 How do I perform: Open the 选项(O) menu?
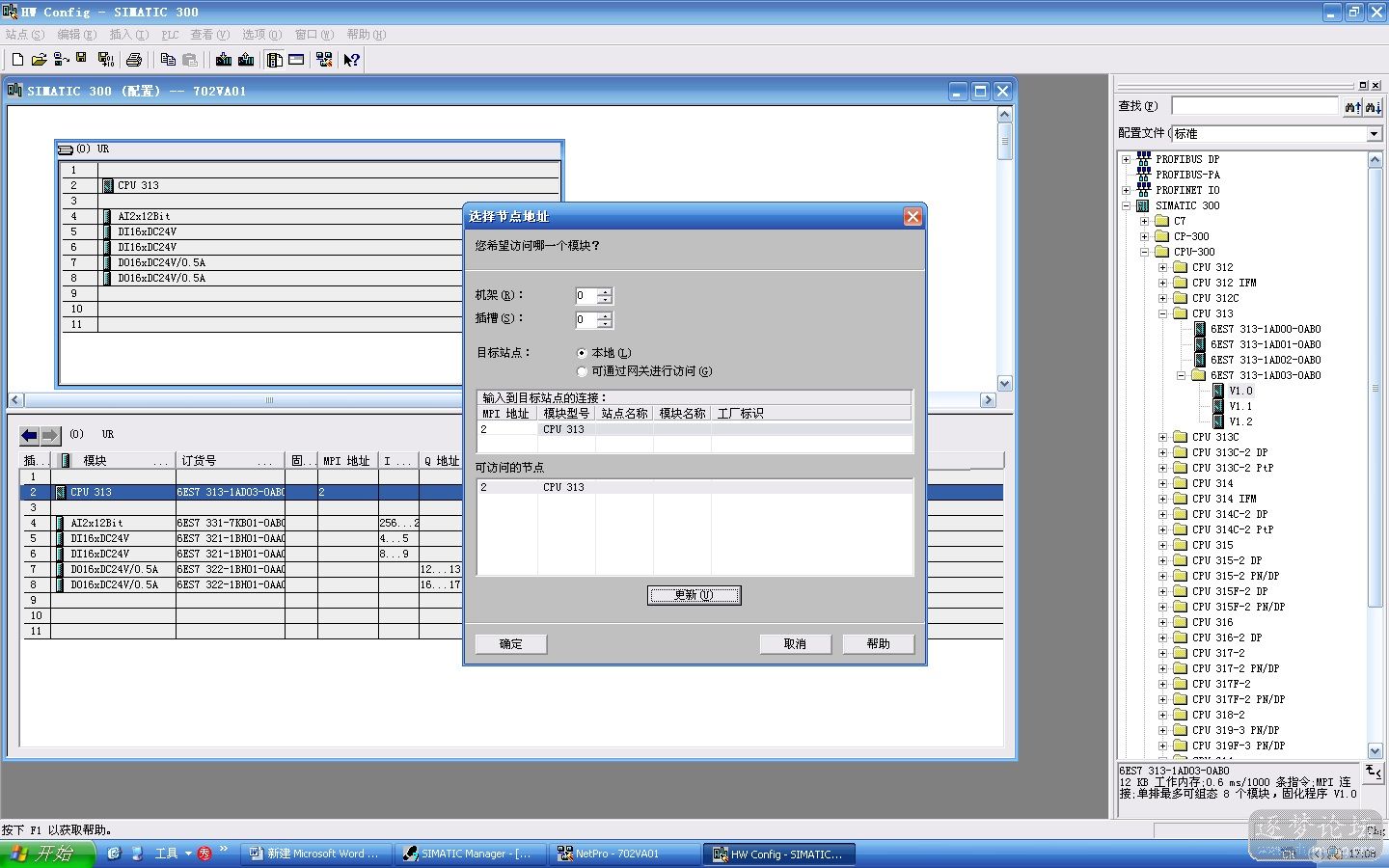pyautogui.click(x=261, y=35)
